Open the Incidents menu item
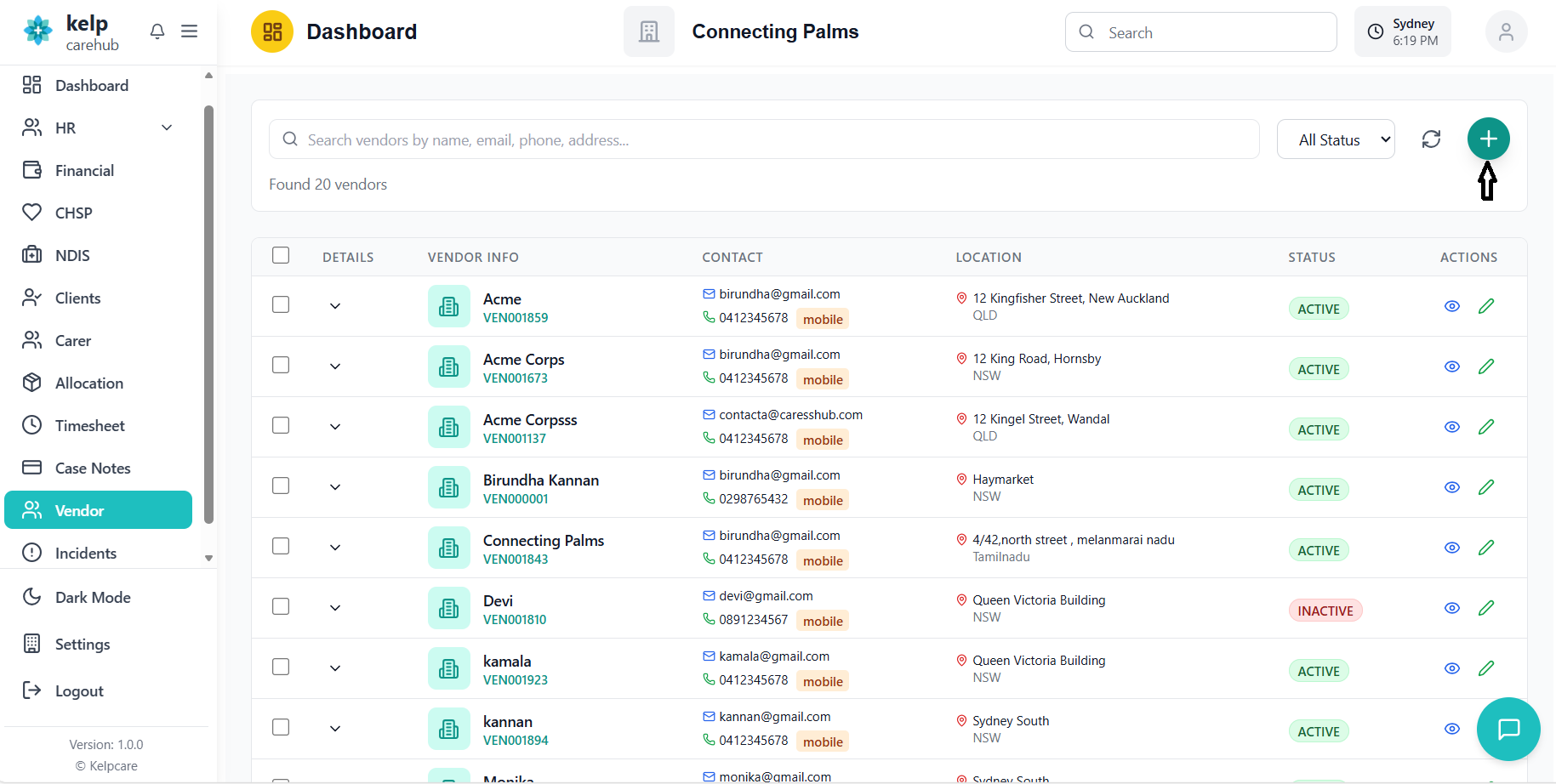Viewport: 1556px width, 784px height. click(87, 553)
